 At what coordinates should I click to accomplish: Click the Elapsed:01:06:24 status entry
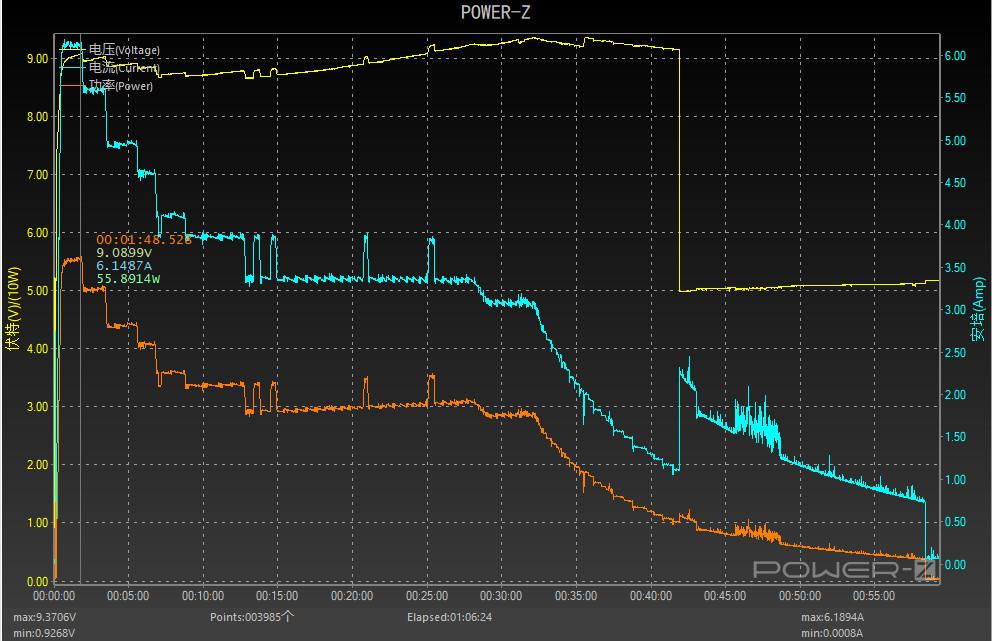pos(449,617)
